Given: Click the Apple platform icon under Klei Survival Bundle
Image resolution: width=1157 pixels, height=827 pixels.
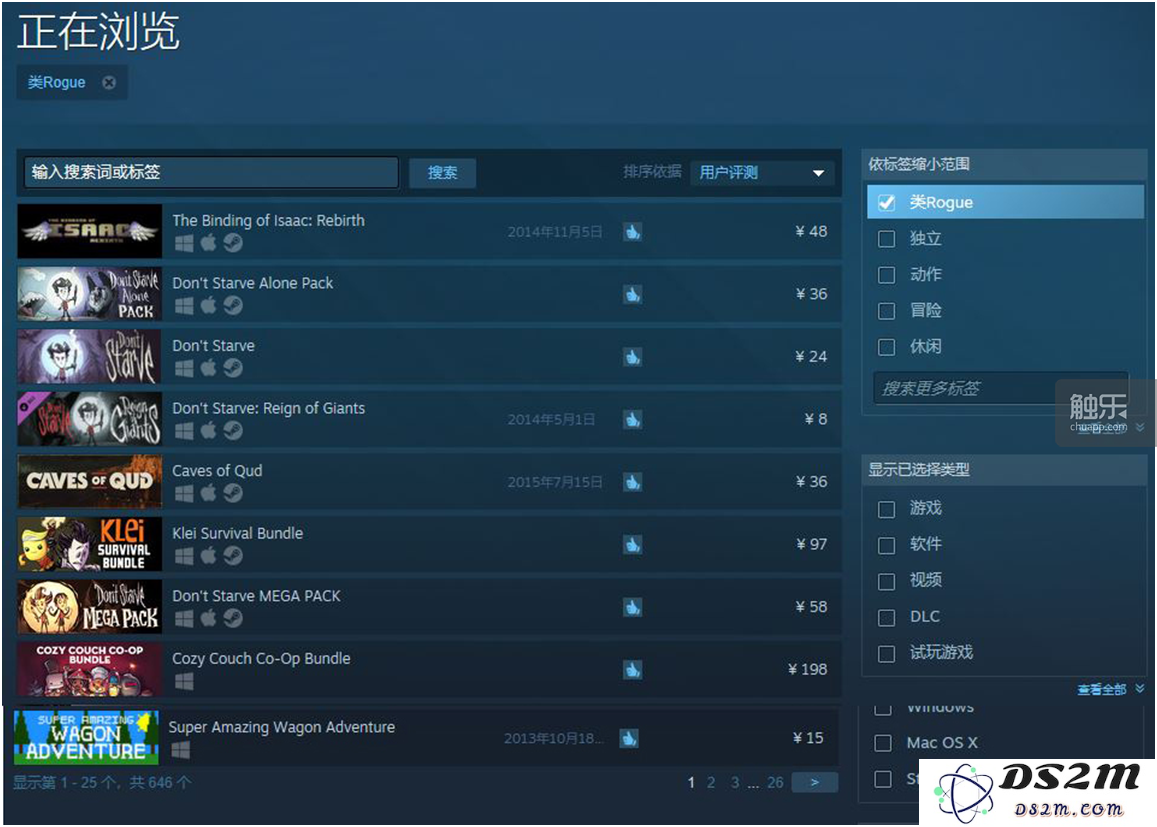Looking at the screenshot, I should click(209, 556).
